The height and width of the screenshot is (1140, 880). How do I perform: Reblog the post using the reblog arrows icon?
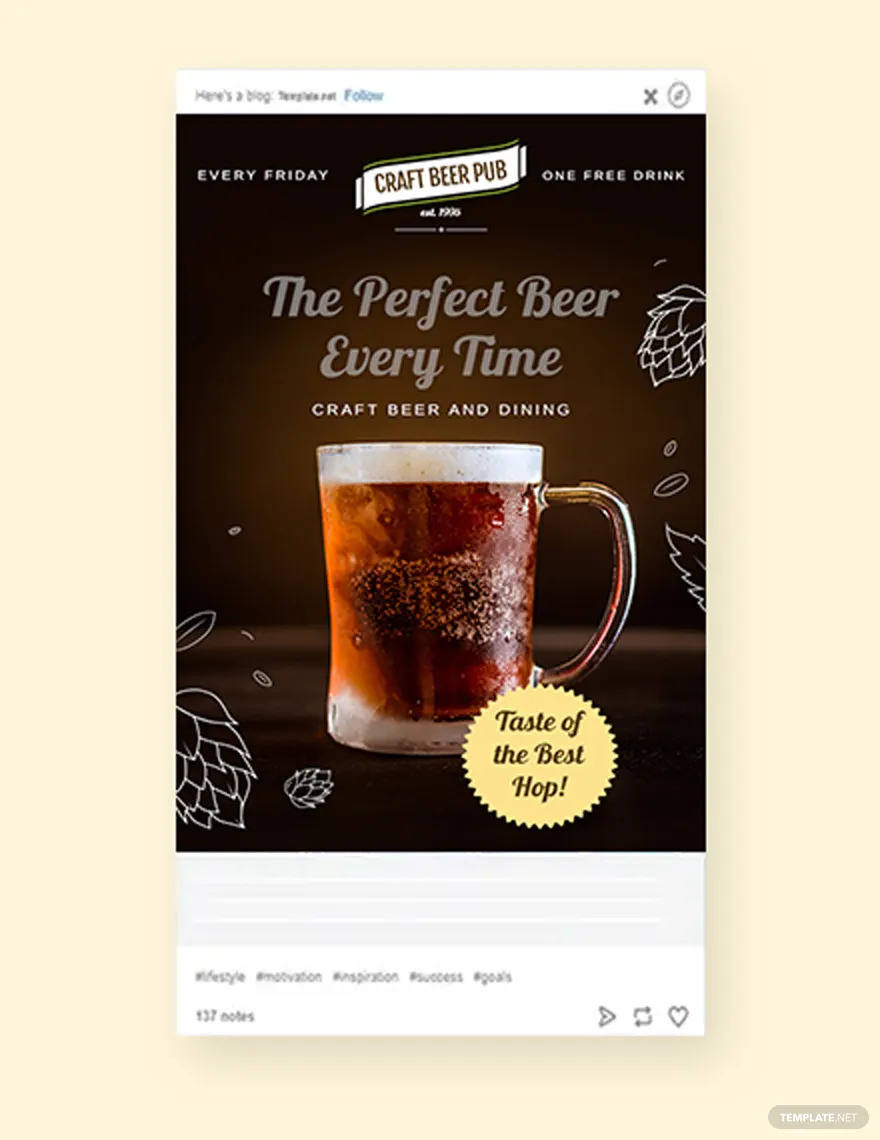(642, 1016)
